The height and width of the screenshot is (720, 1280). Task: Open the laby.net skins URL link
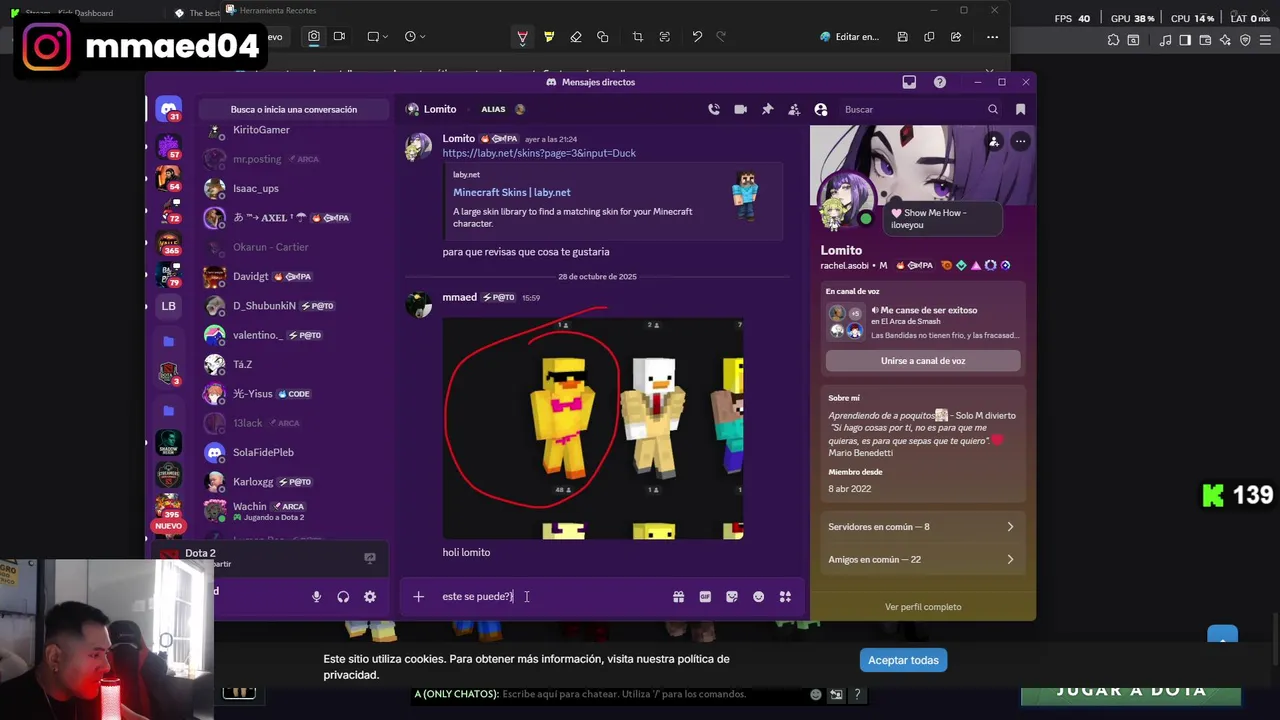[x=539, y=153]
